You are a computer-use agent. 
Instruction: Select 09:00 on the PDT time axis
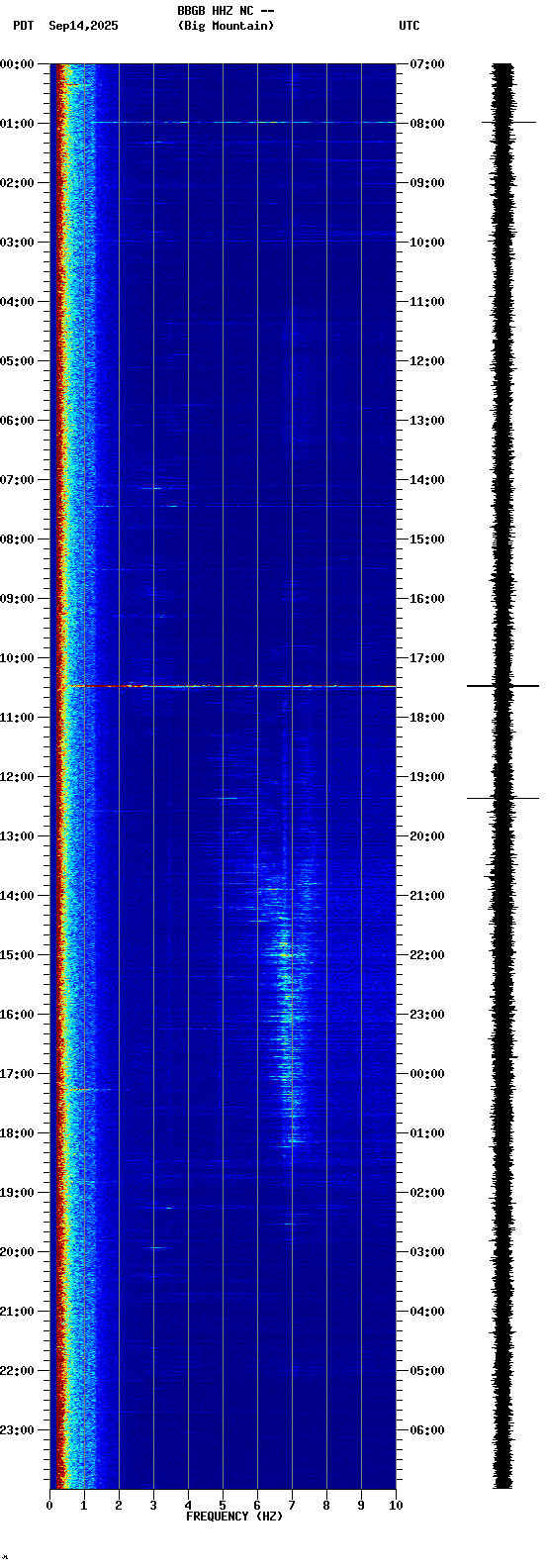pyautogui.click(x=17, y=599)
